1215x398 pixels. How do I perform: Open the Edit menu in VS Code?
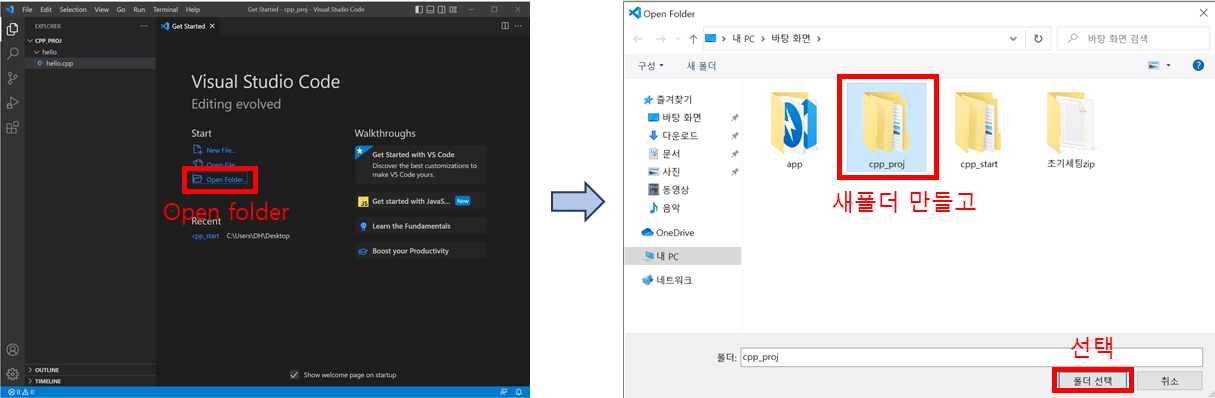[x=46, y=9]
